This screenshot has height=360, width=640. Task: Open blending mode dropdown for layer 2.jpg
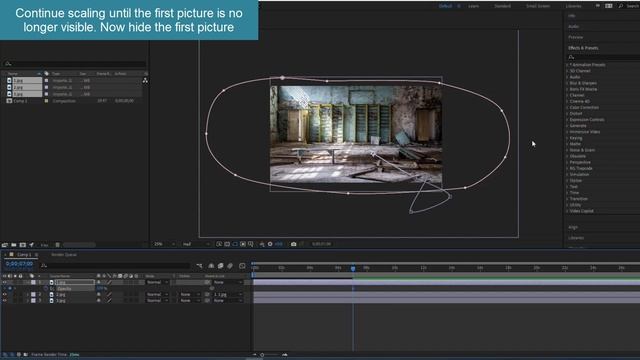(x=157, y=294)
